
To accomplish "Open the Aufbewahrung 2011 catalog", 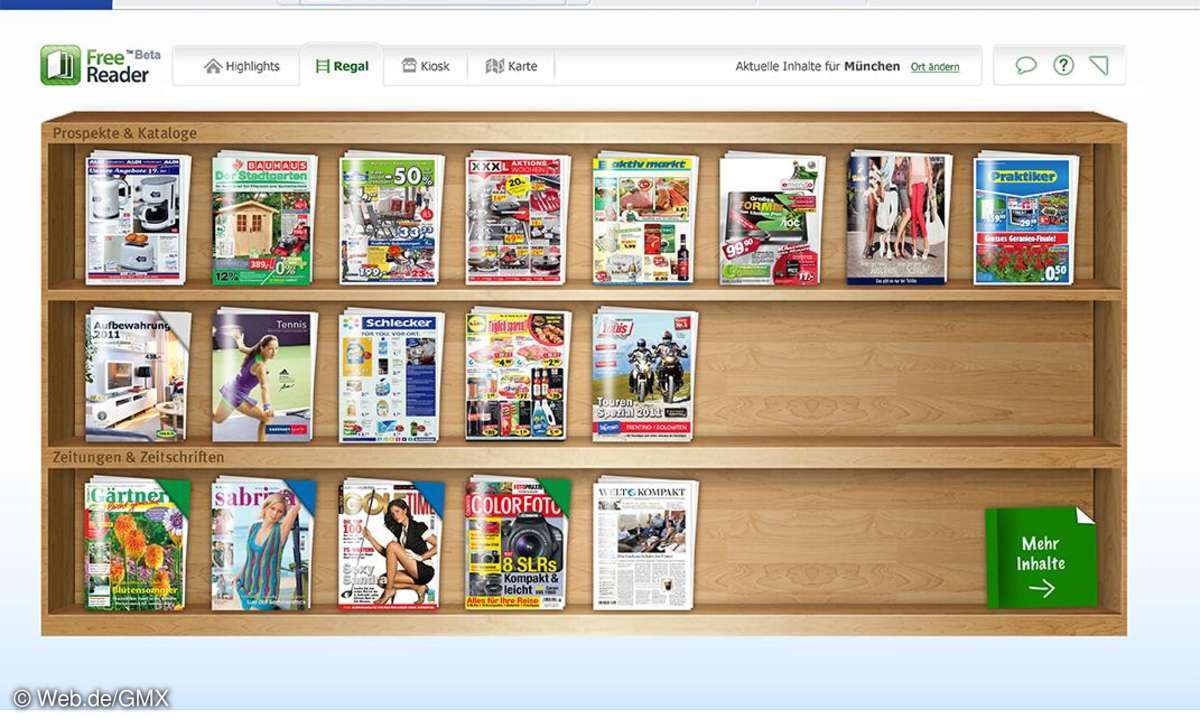I will [x=137, y=374].
